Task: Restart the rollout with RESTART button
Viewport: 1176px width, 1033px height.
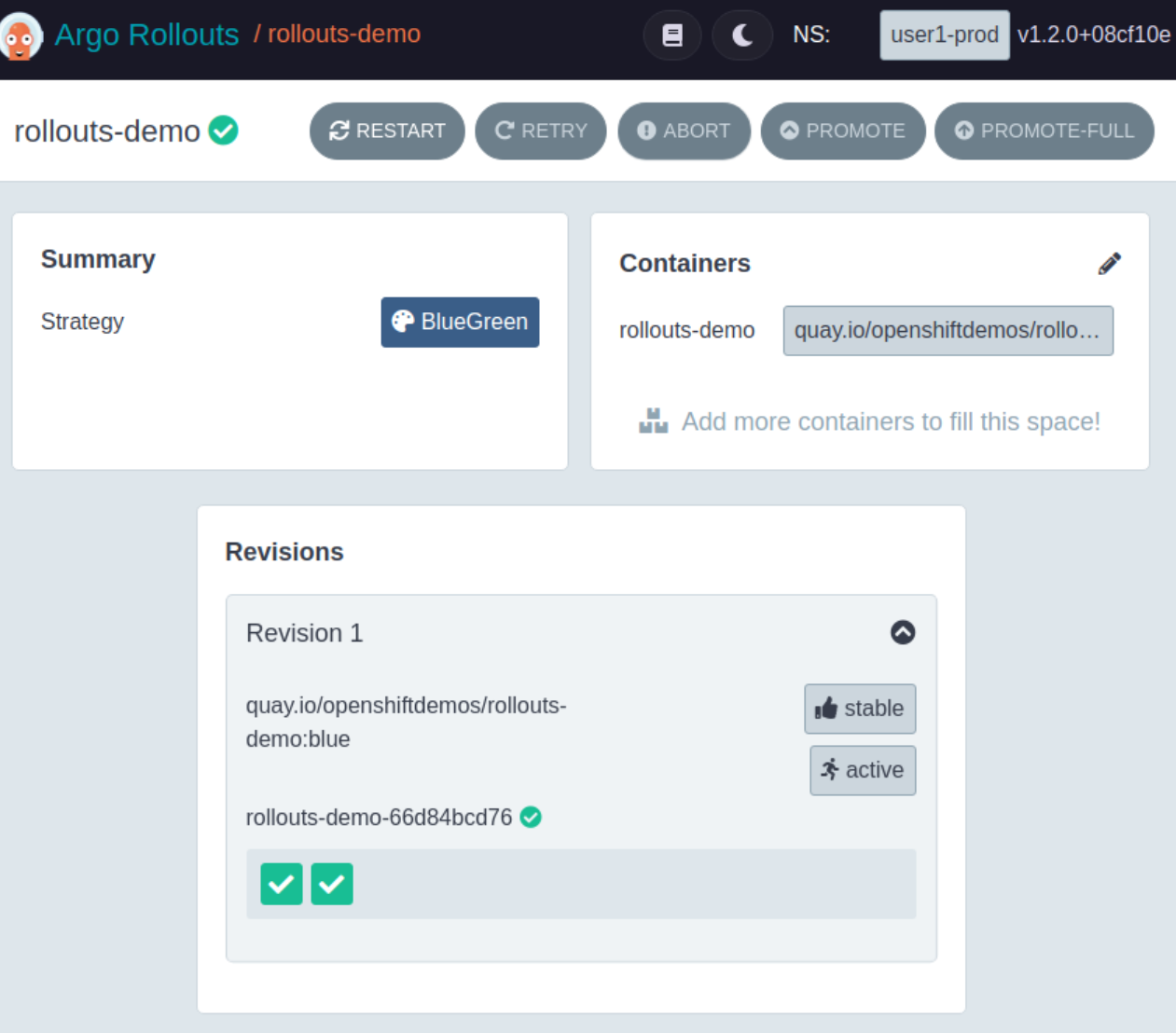Action: tap(387, 131)
